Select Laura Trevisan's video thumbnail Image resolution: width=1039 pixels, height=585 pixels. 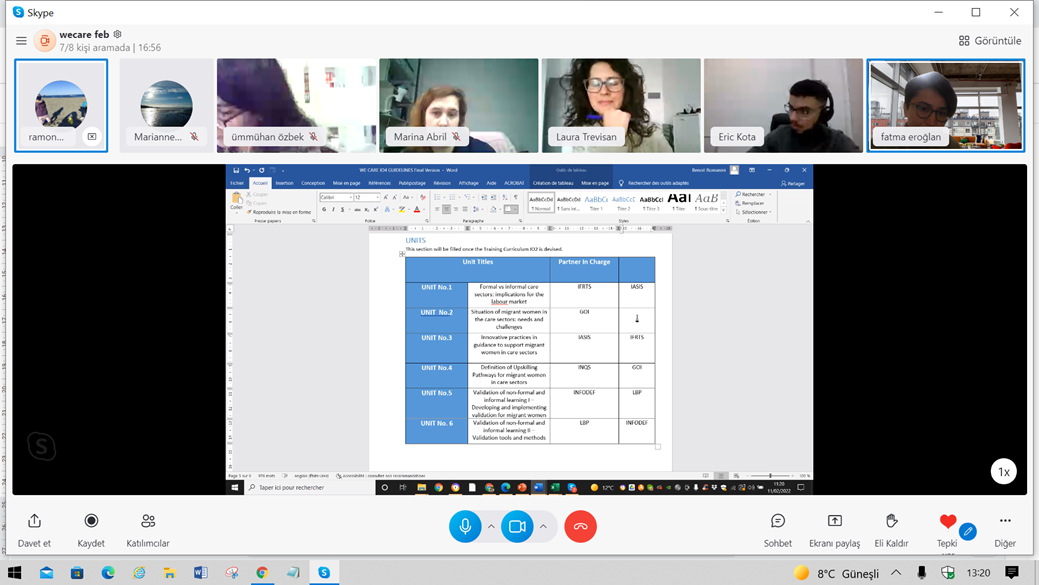[621, 105]
